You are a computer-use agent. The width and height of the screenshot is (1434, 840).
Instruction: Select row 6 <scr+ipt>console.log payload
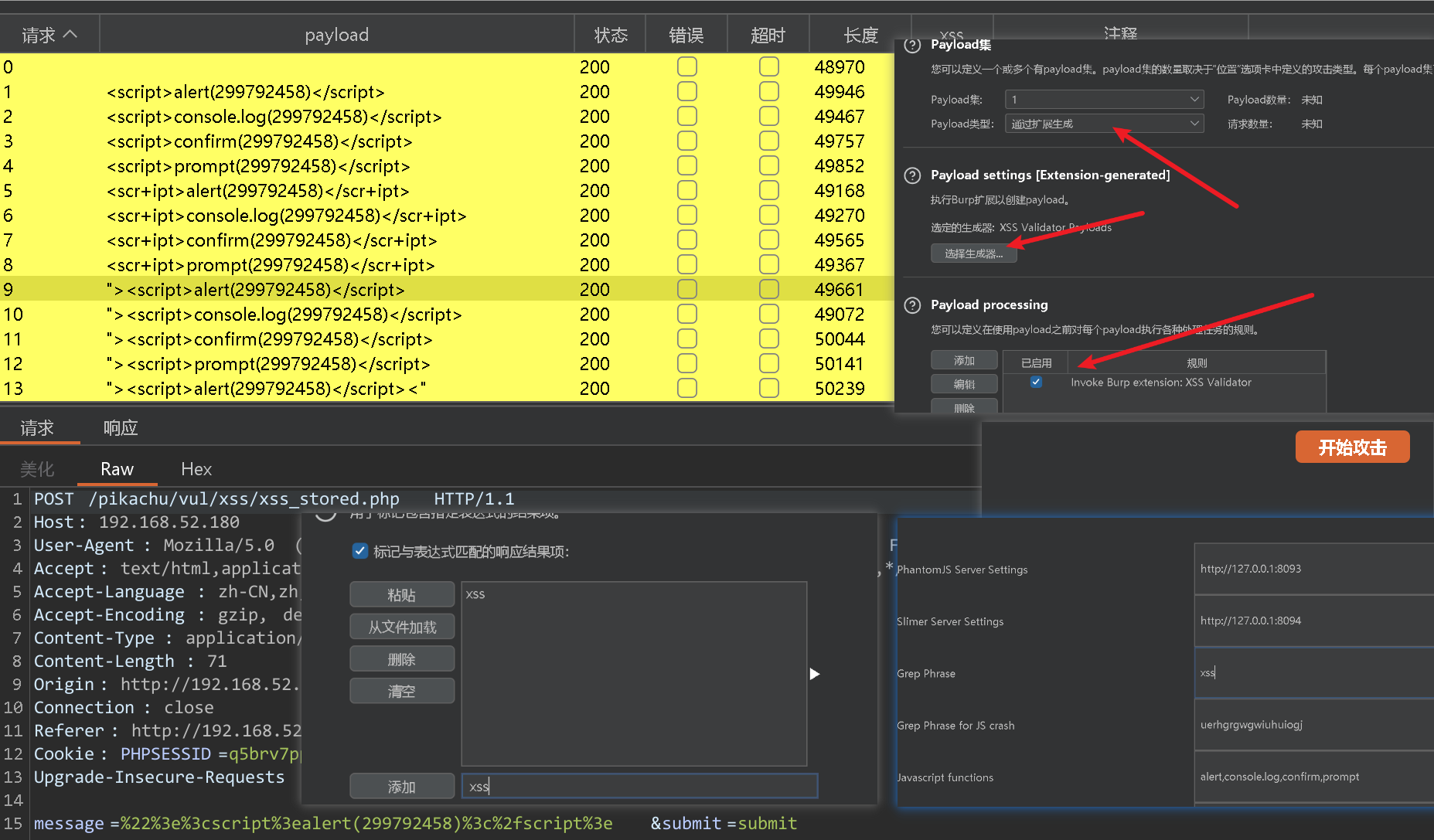447,216
